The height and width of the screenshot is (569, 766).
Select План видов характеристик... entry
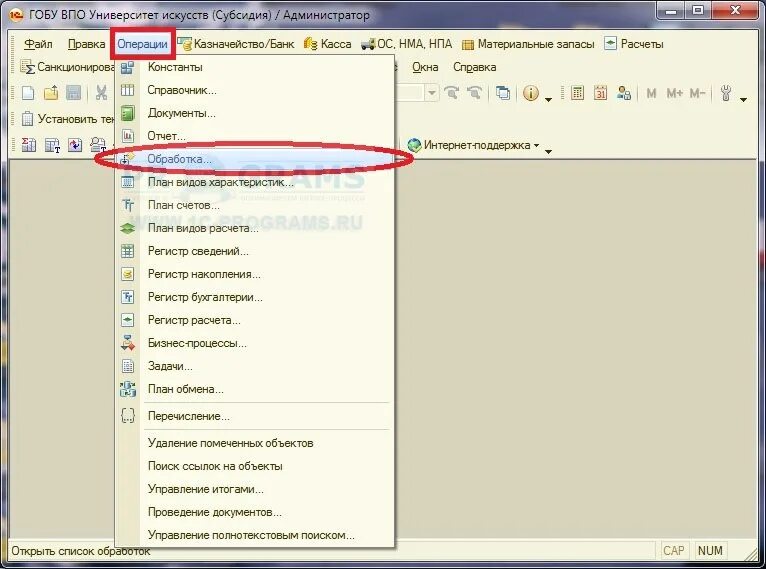pos(255,182)
